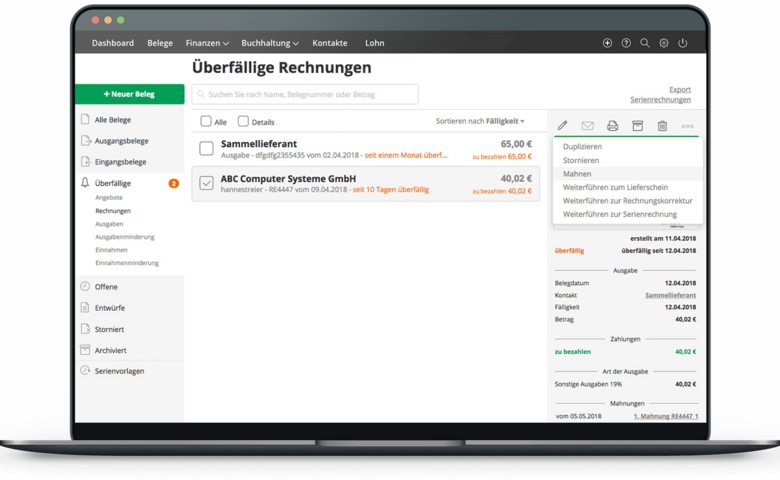Image resolution: width=780 pixels, height=480 pixels.
Task: Print the selected invoice via printer icon
Action: (x=613, y=126)
